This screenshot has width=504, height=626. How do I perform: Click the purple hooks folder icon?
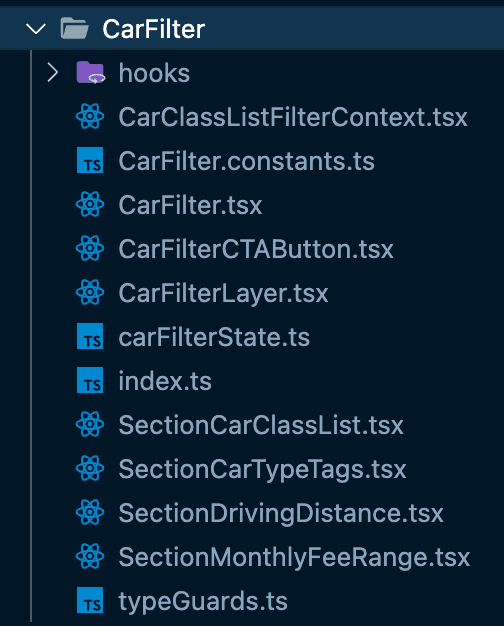90,73
